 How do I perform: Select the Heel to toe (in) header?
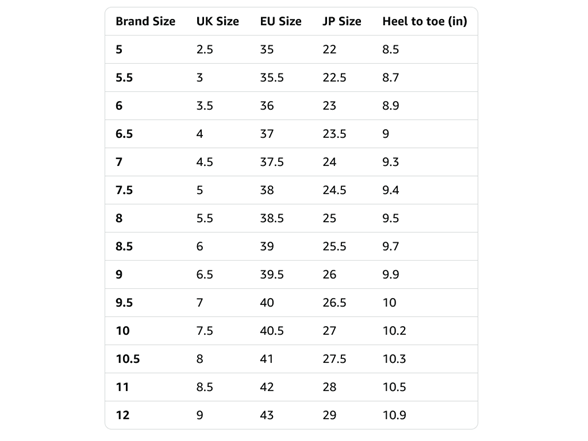(x=424, y=21)
